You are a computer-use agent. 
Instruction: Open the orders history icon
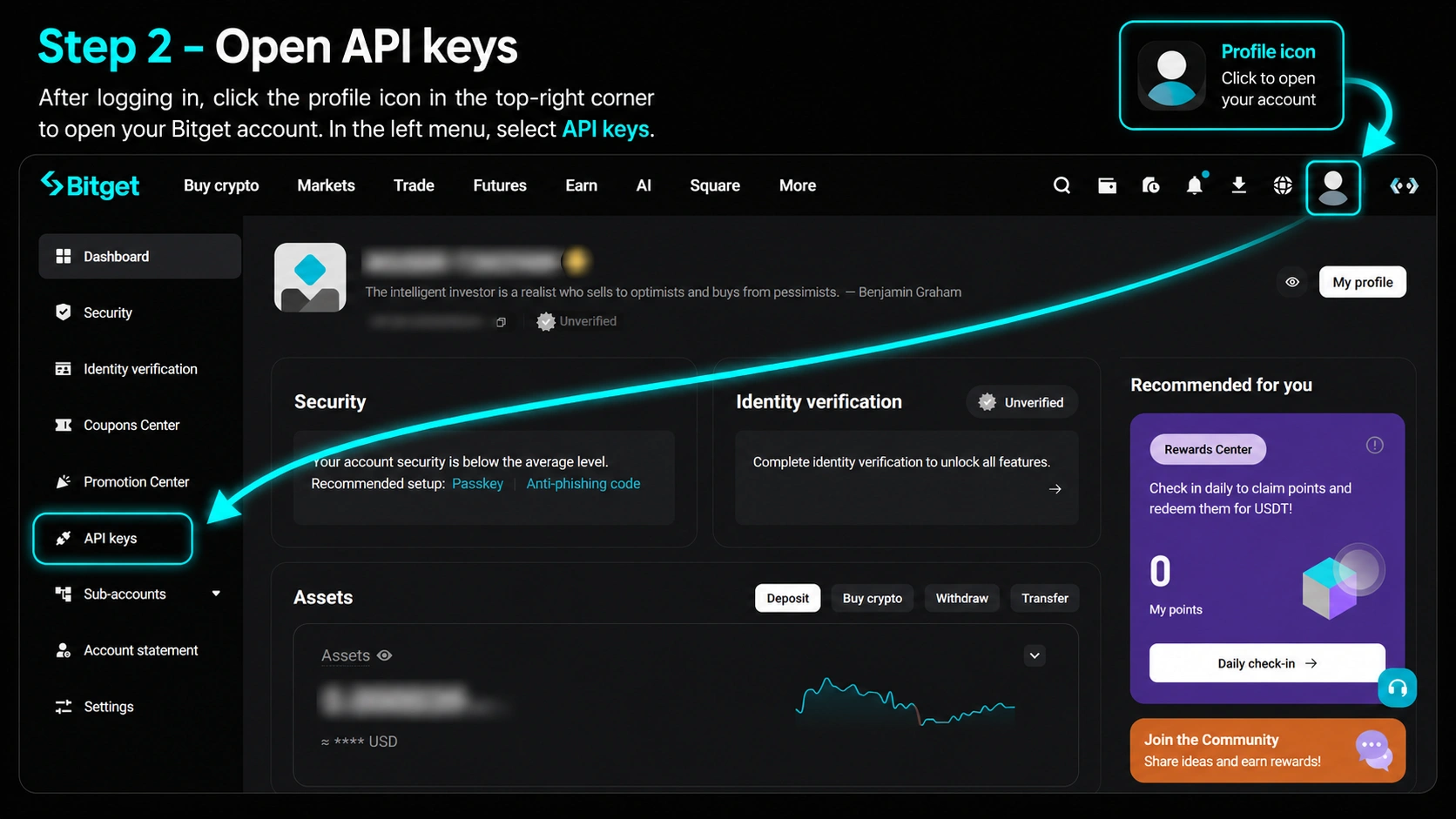click(1150, 185)
